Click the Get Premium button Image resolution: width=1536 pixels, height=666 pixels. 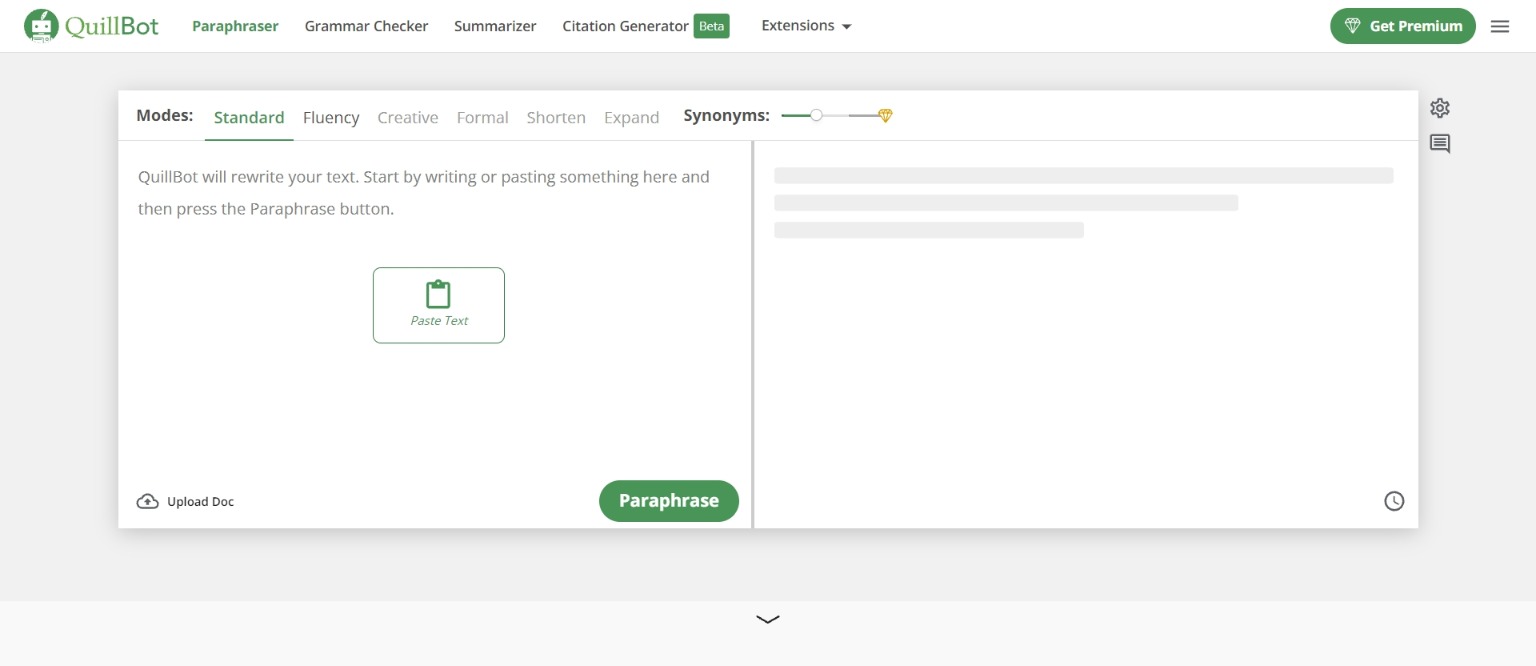pos(1402,26)
